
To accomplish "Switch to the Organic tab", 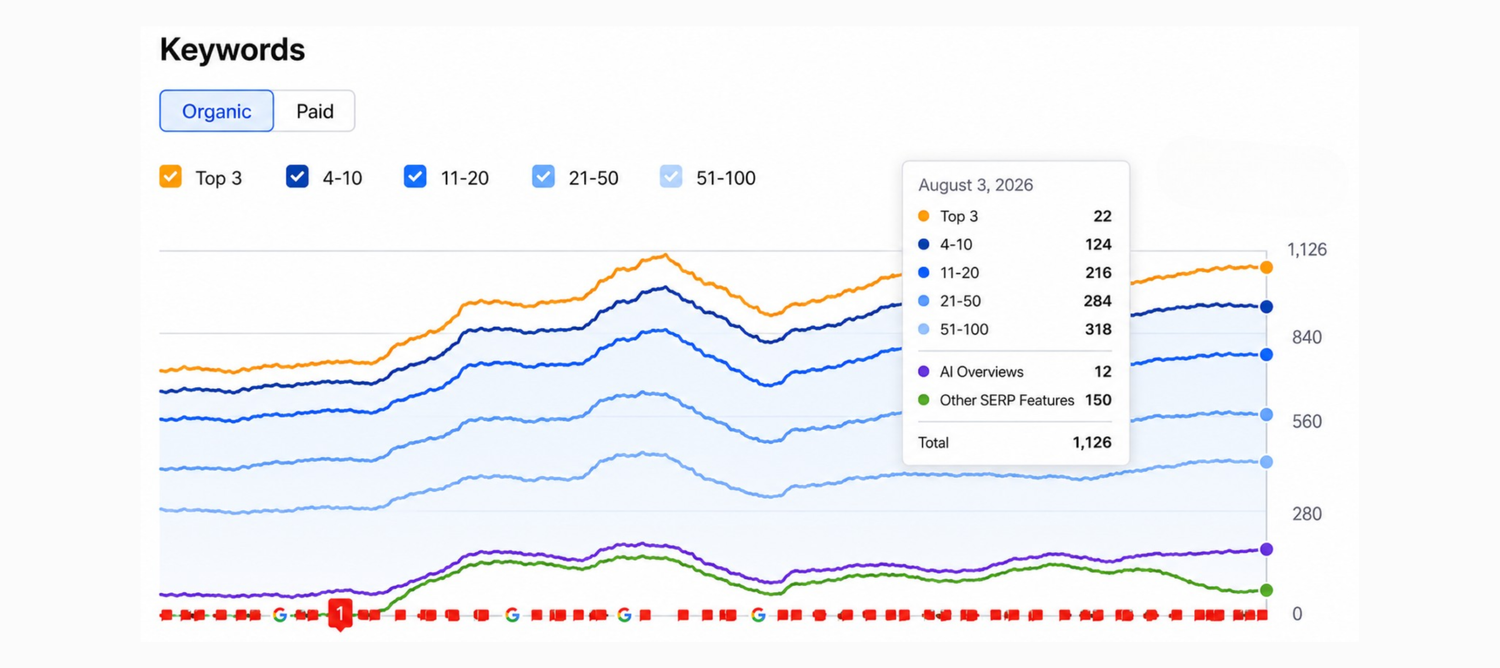I will point(217,111).
